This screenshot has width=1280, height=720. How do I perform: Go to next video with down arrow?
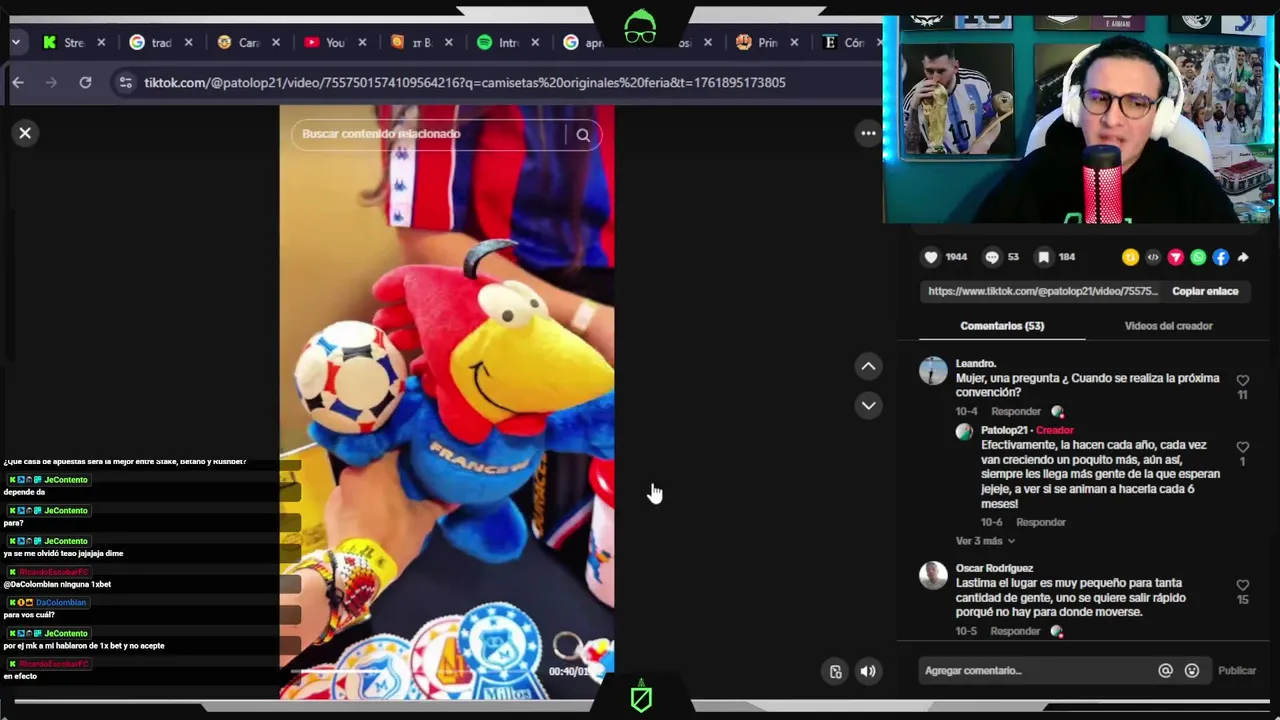[x=868, y=405]
